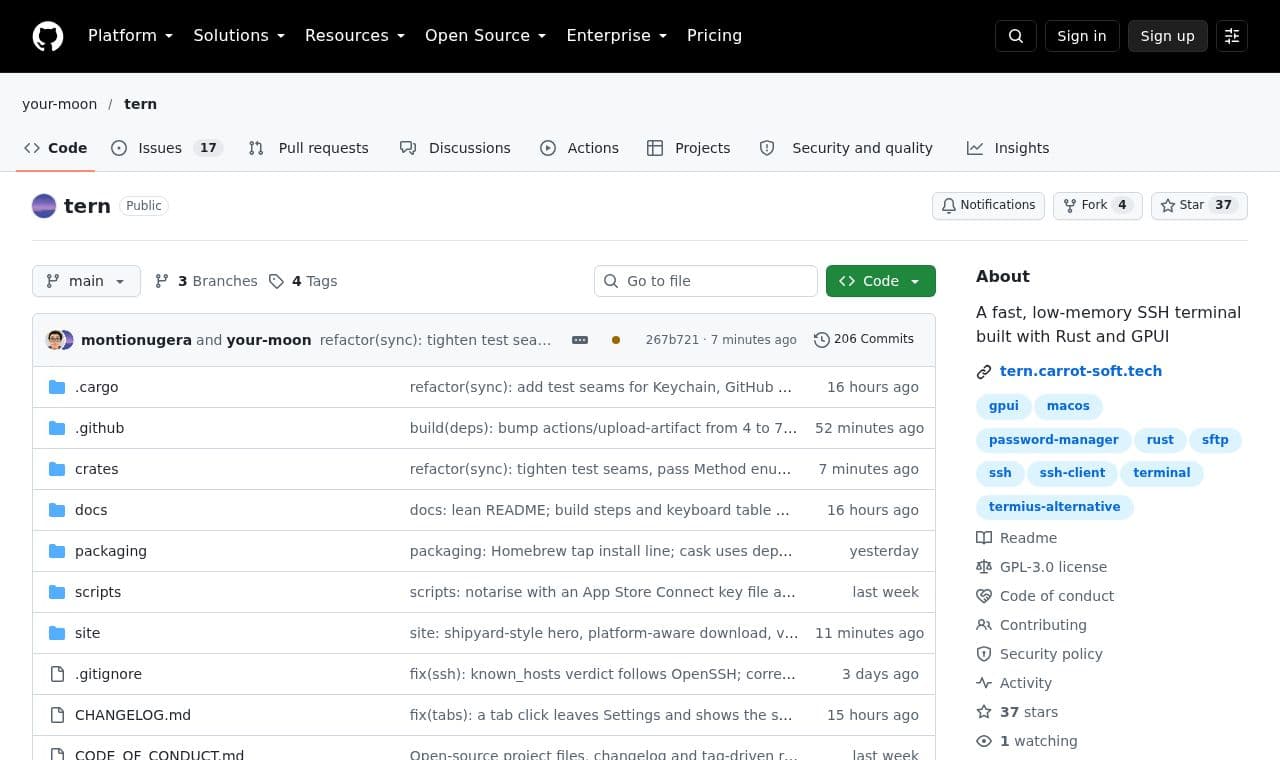
Task: Click the Pricing link
Action: 714,36
